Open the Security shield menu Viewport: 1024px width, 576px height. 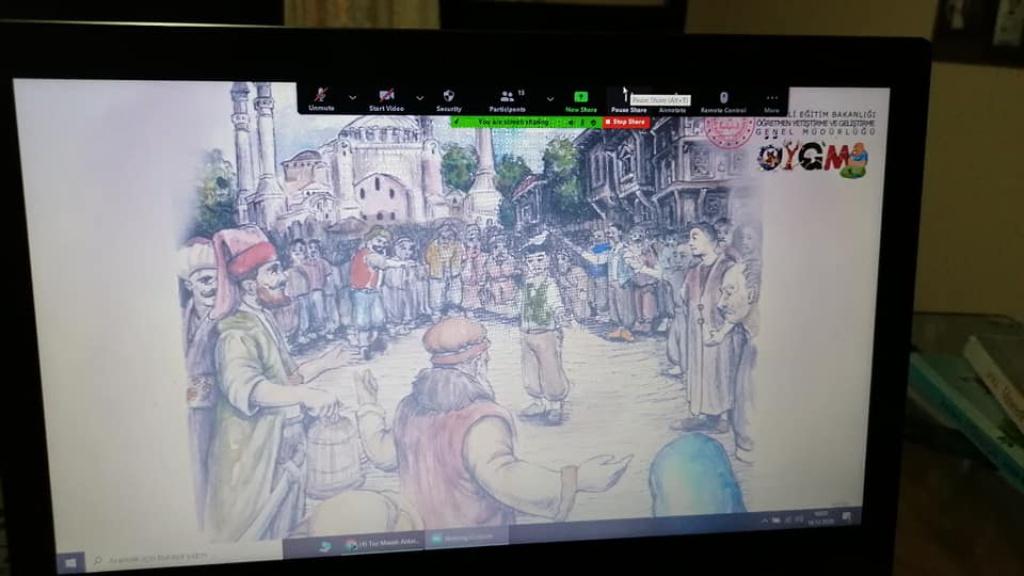(x=449, y=101)
